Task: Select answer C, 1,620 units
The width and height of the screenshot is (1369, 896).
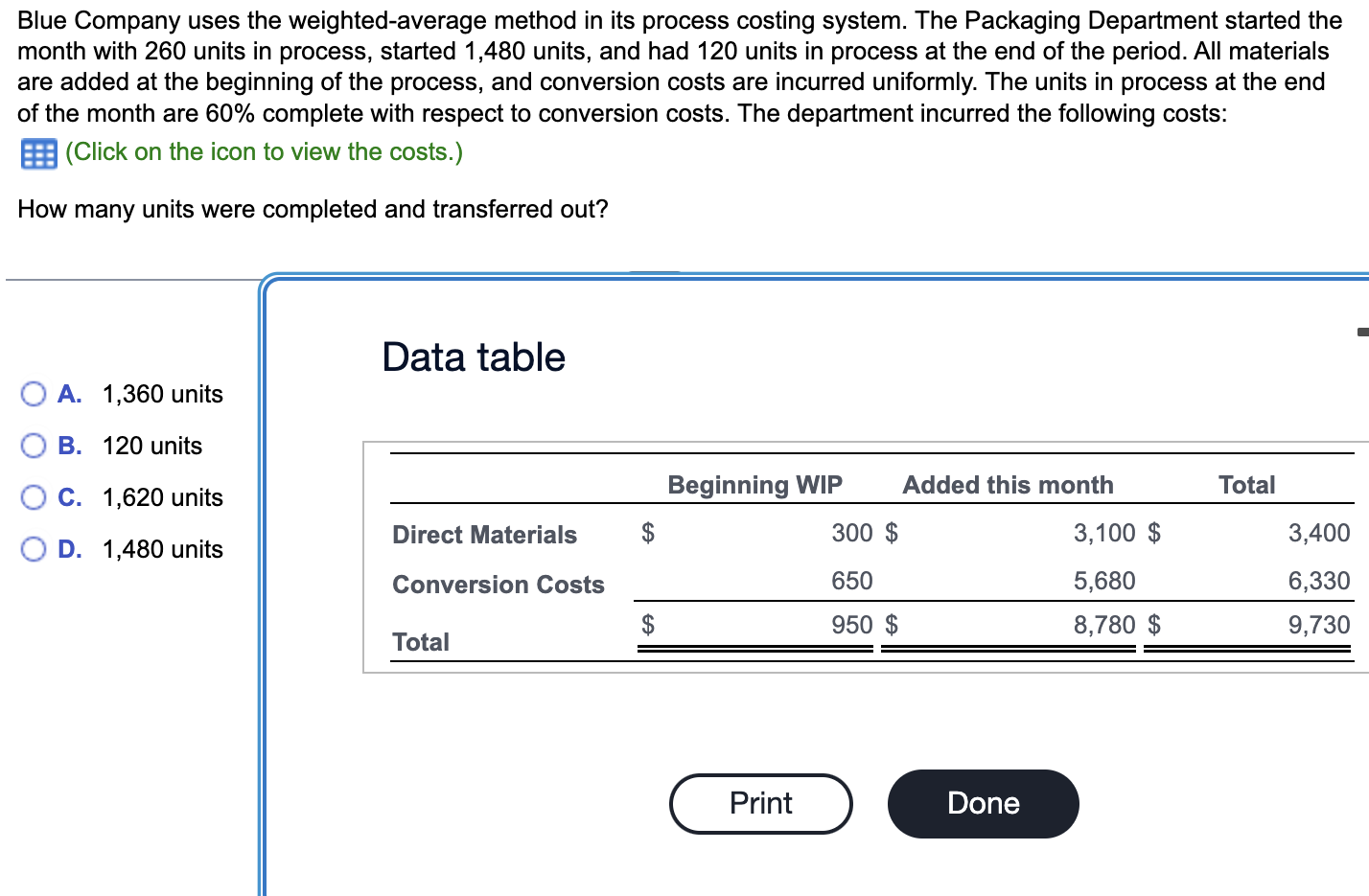Action: [x=34, y=497]
